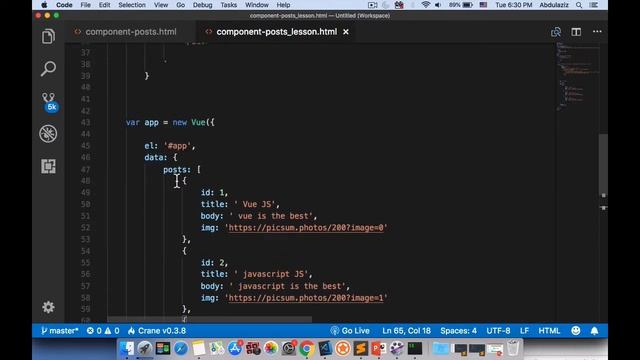640x360 pixels.
Task: Click the 'id: 2,' code line
Action: coord(214,262)
